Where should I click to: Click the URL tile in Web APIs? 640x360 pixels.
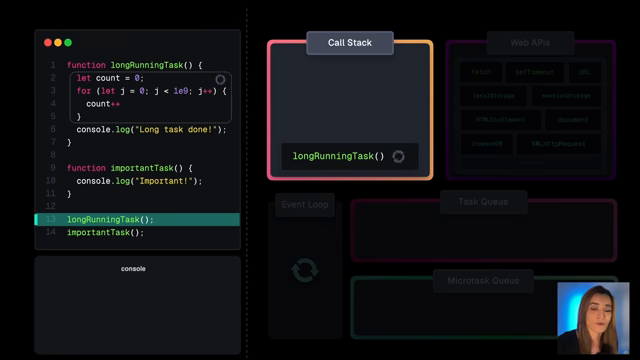click(584, 72)
